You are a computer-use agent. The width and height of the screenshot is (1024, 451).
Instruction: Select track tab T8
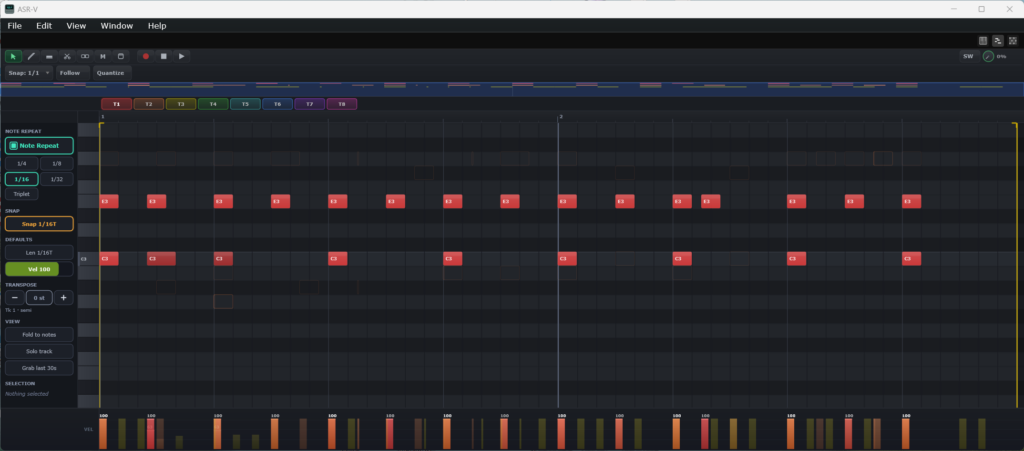coord(342,104)
